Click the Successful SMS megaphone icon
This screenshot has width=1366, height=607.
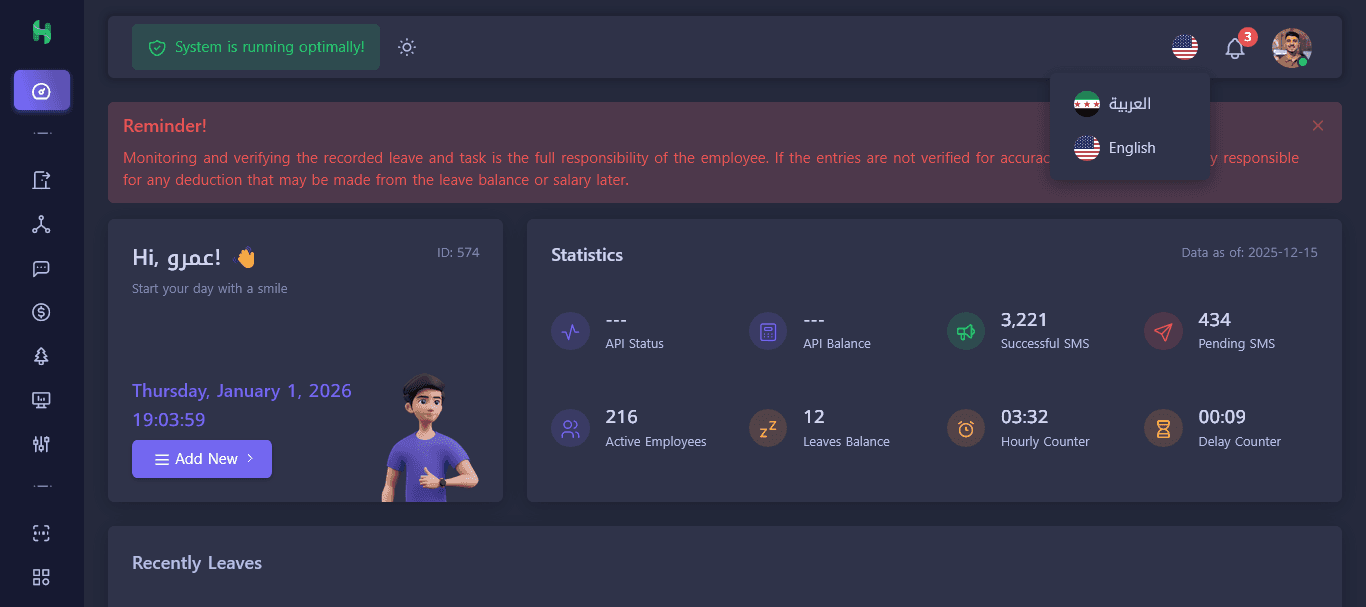pyautogui.click(x=965, y=331)
